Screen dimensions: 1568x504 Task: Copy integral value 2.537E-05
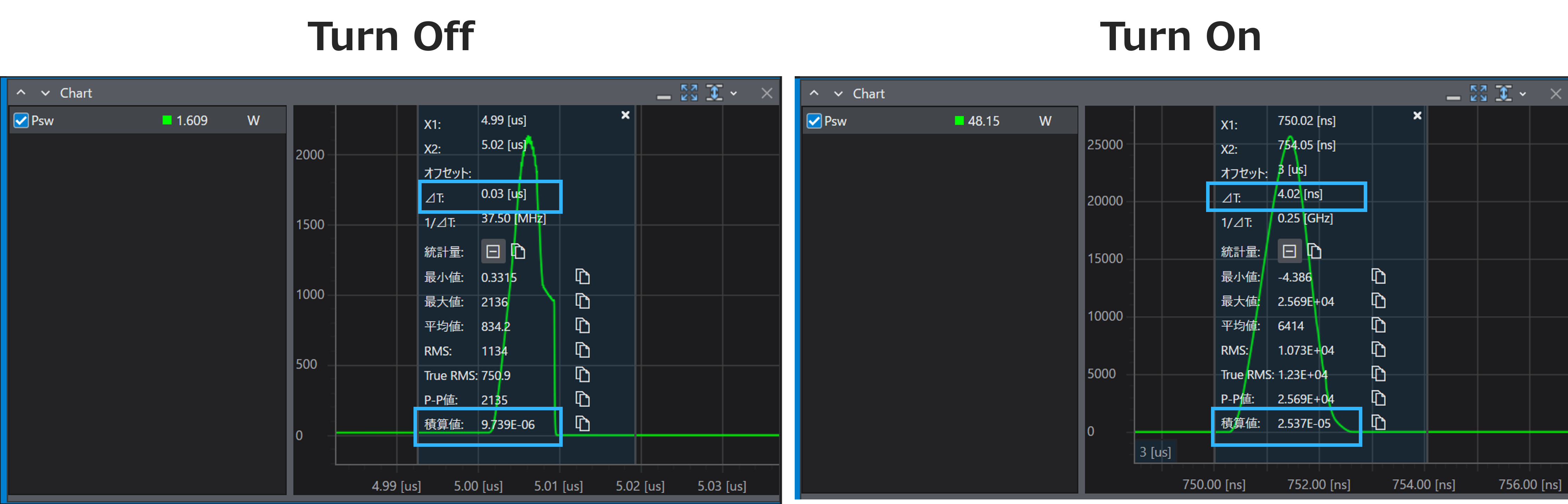1378,423
